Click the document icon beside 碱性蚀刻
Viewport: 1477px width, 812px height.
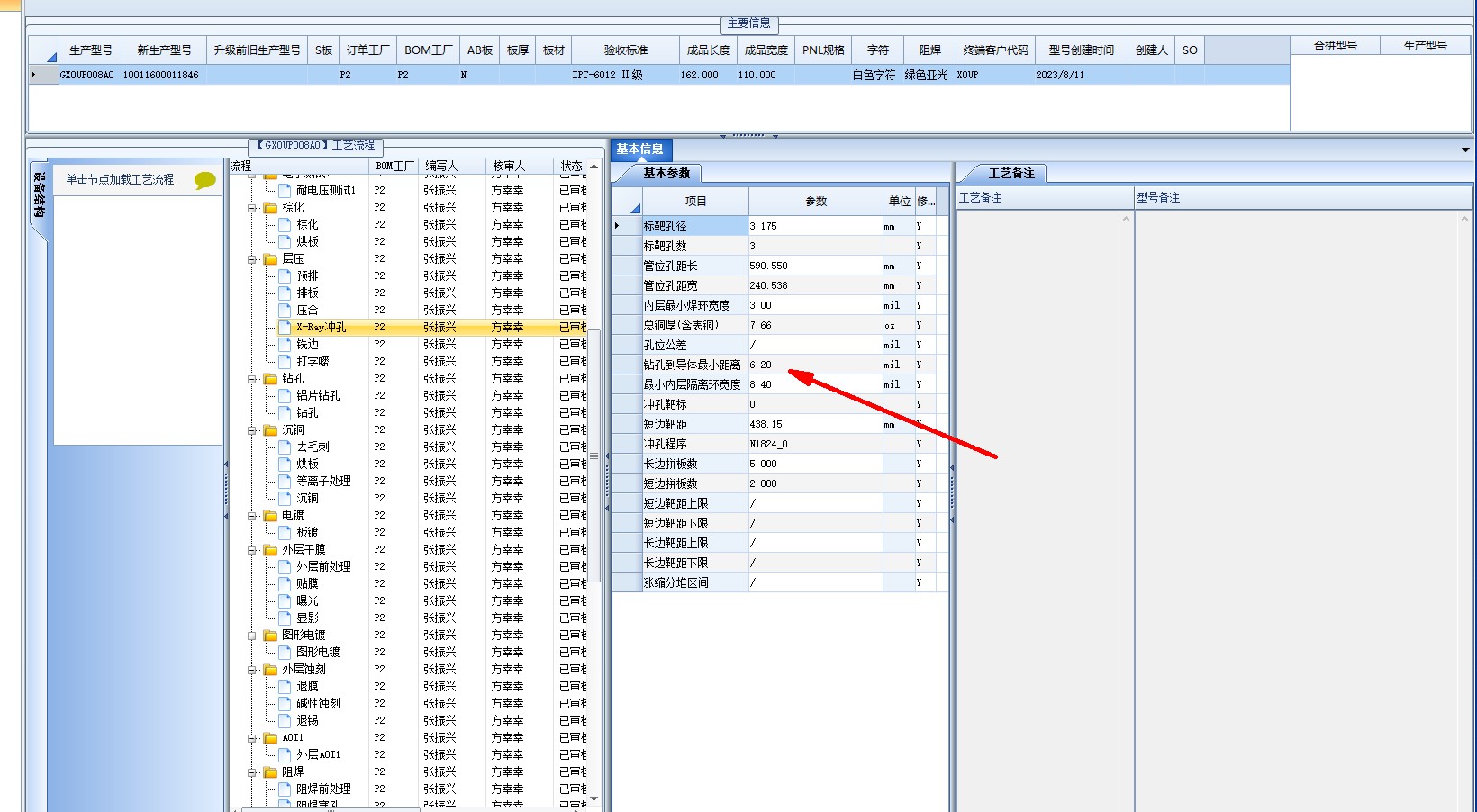285,703
